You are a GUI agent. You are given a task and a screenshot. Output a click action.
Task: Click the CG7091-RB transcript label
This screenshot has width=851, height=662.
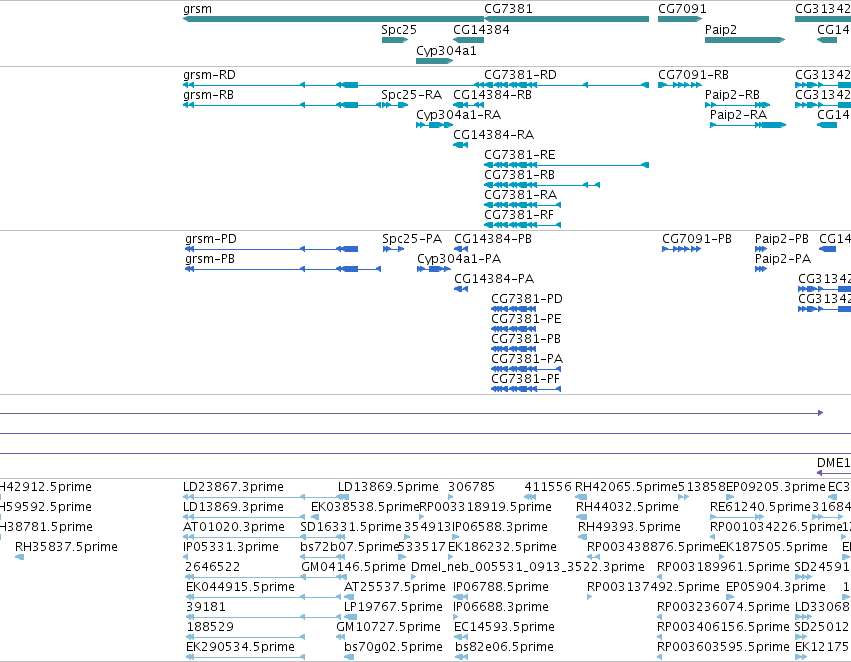coord(693,75)
